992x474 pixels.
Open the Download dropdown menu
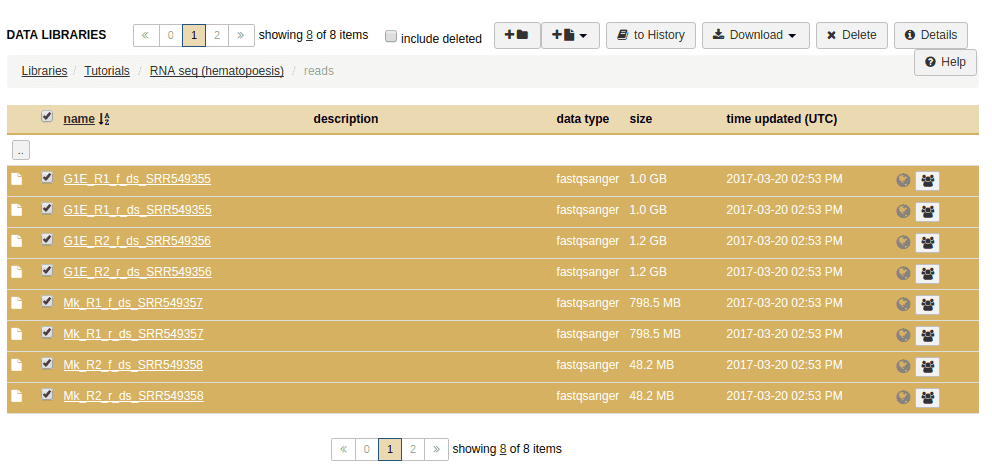(x=755, y=35)
